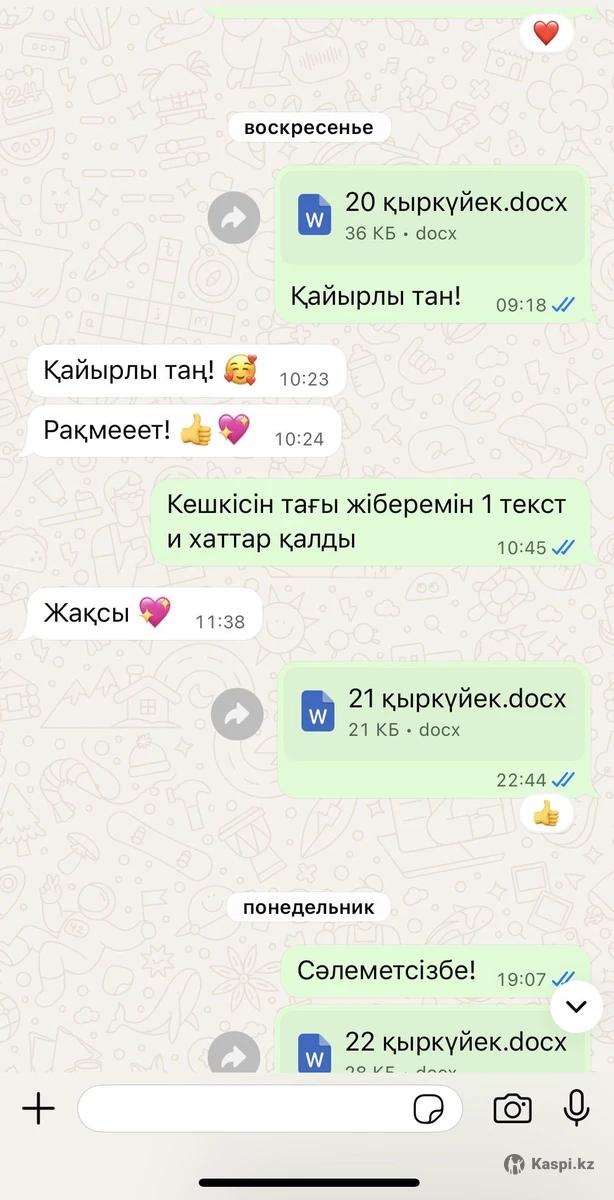Tap the "понедельник" date label
Screen dimensions: 614x1200
[x=309, y=907]
